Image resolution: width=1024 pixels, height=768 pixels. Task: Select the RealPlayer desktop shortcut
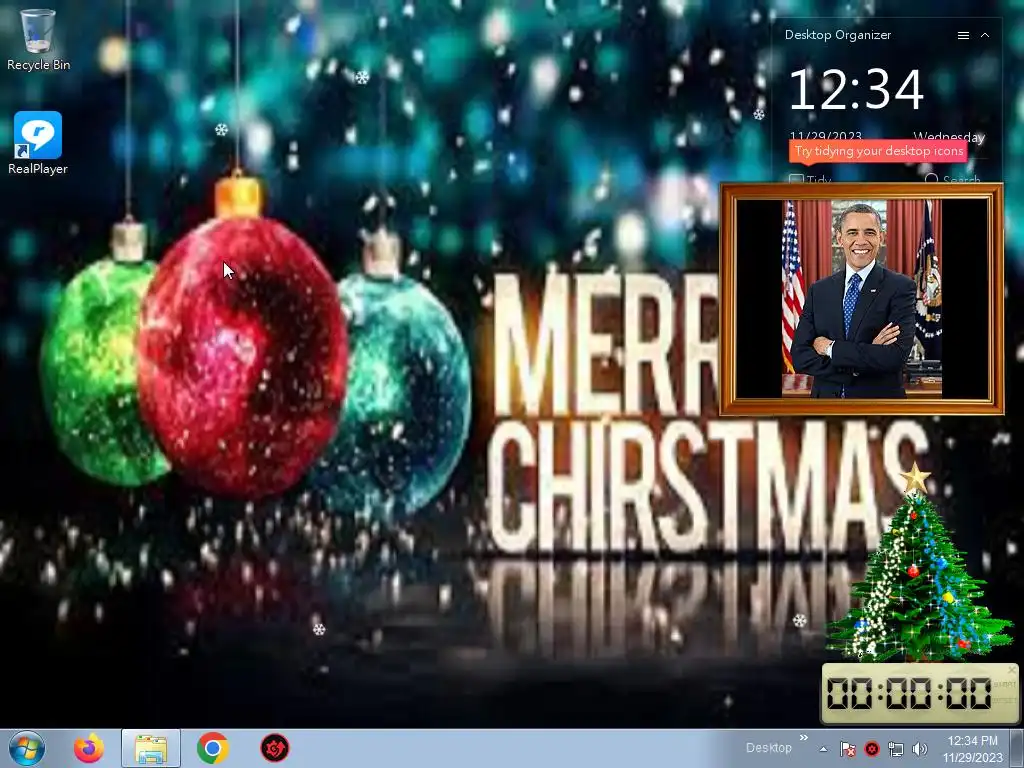coord(38,143)
